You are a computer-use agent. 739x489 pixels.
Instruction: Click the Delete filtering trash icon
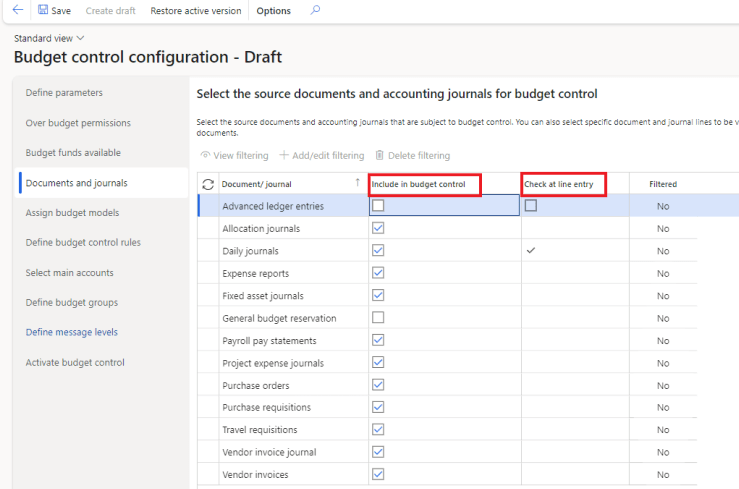coord(379,155)
